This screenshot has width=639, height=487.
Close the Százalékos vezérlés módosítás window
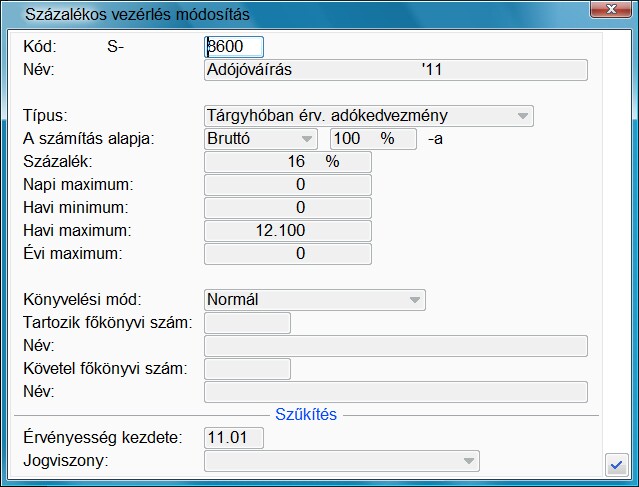[x=611, y=9]
